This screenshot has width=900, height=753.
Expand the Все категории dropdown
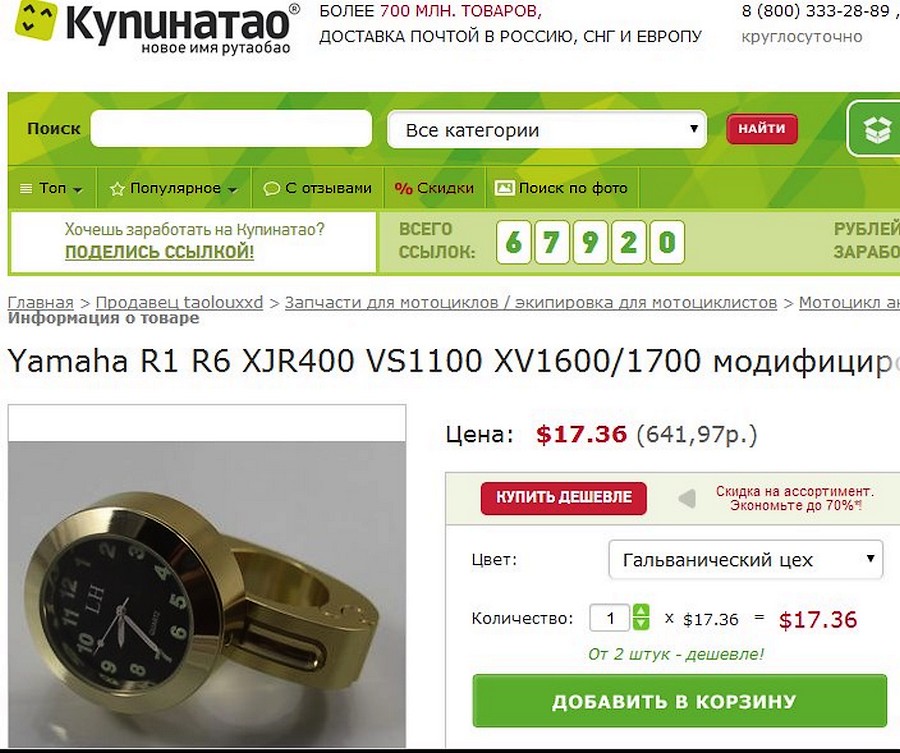point(546,130)
